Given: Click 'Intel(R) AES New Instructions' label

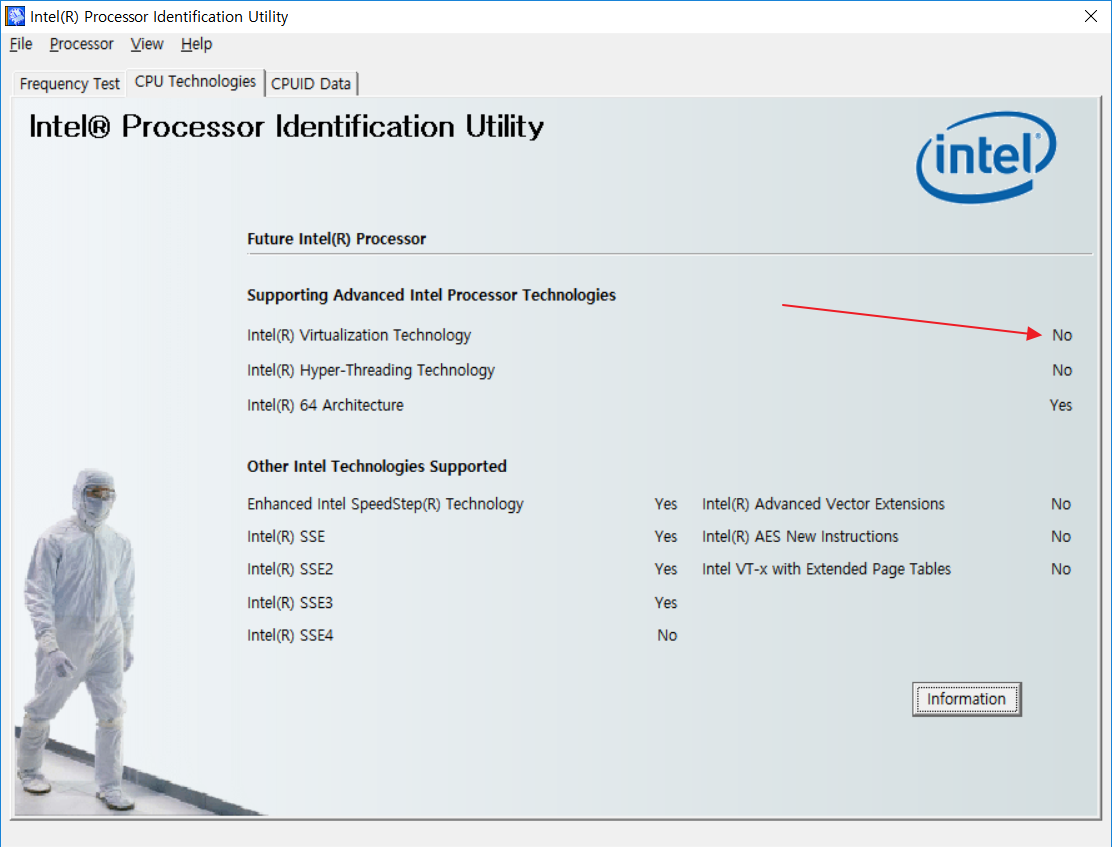Looking at the screenshot, I should pyautogui.click(x=800, y=536).
